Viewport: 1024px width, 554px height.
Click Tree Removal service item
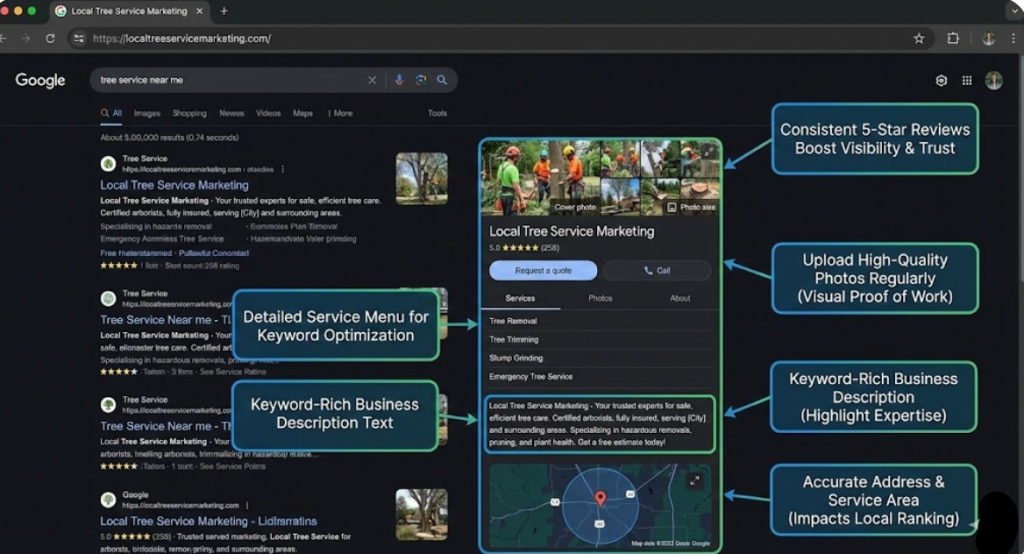point(513,321)
